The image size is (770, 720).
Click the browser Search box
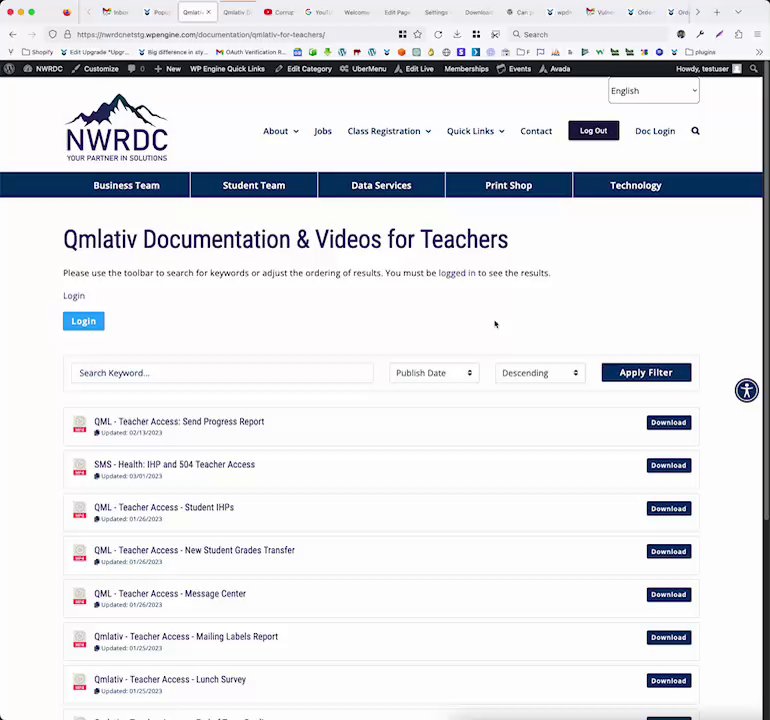587,34
